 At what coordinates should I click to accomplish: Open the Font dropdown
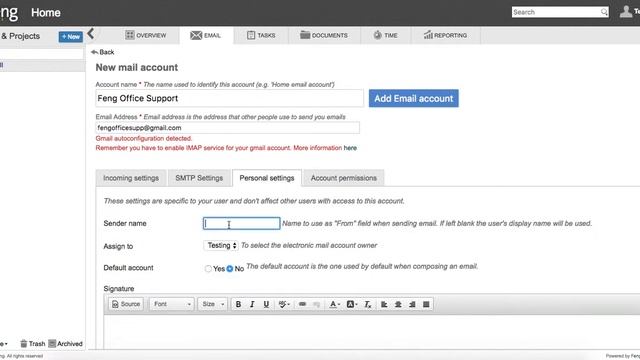(x=172, y=304)
